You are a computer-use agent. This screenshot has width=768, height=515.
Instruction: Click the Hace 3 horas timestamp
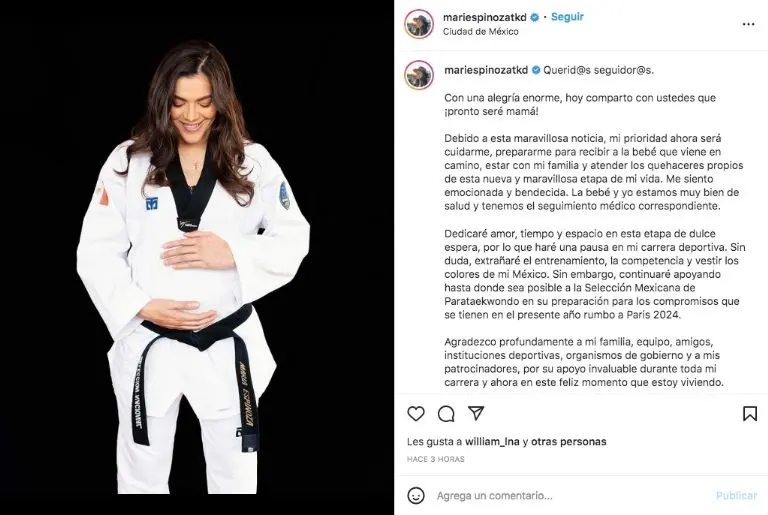[435, 459]
